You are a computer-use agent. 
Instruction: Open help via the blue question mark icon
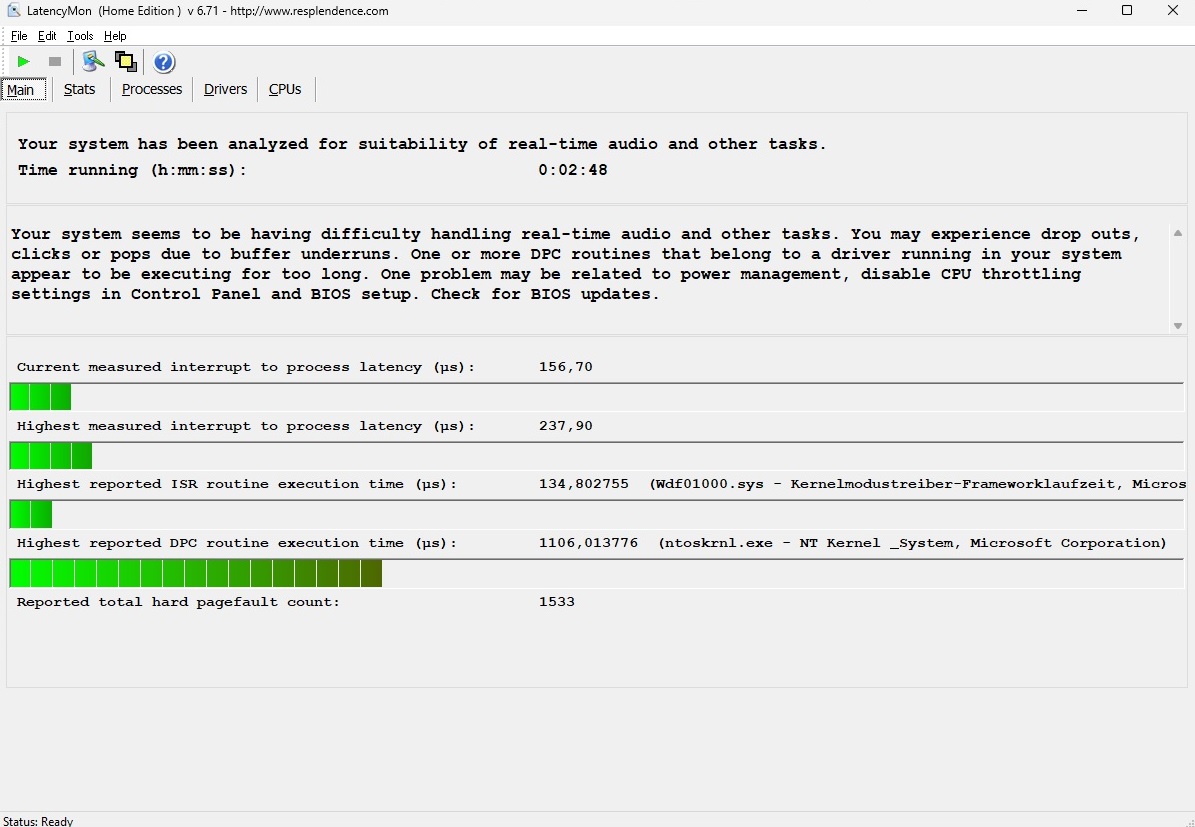164,62
